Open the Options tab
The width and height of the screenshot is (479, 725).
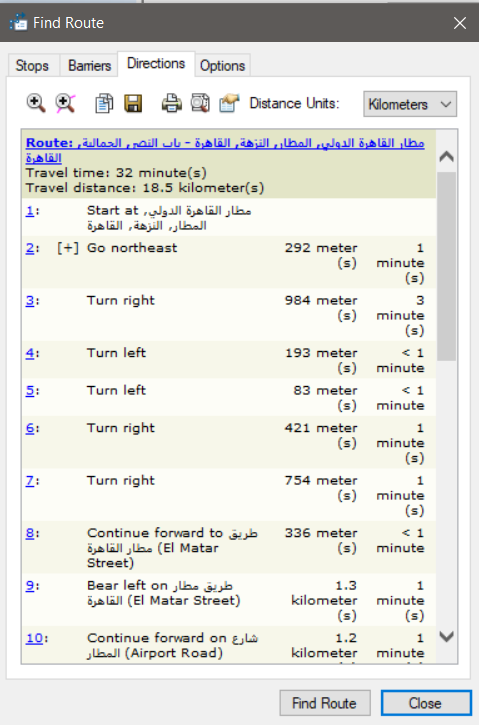coord(222,66)
